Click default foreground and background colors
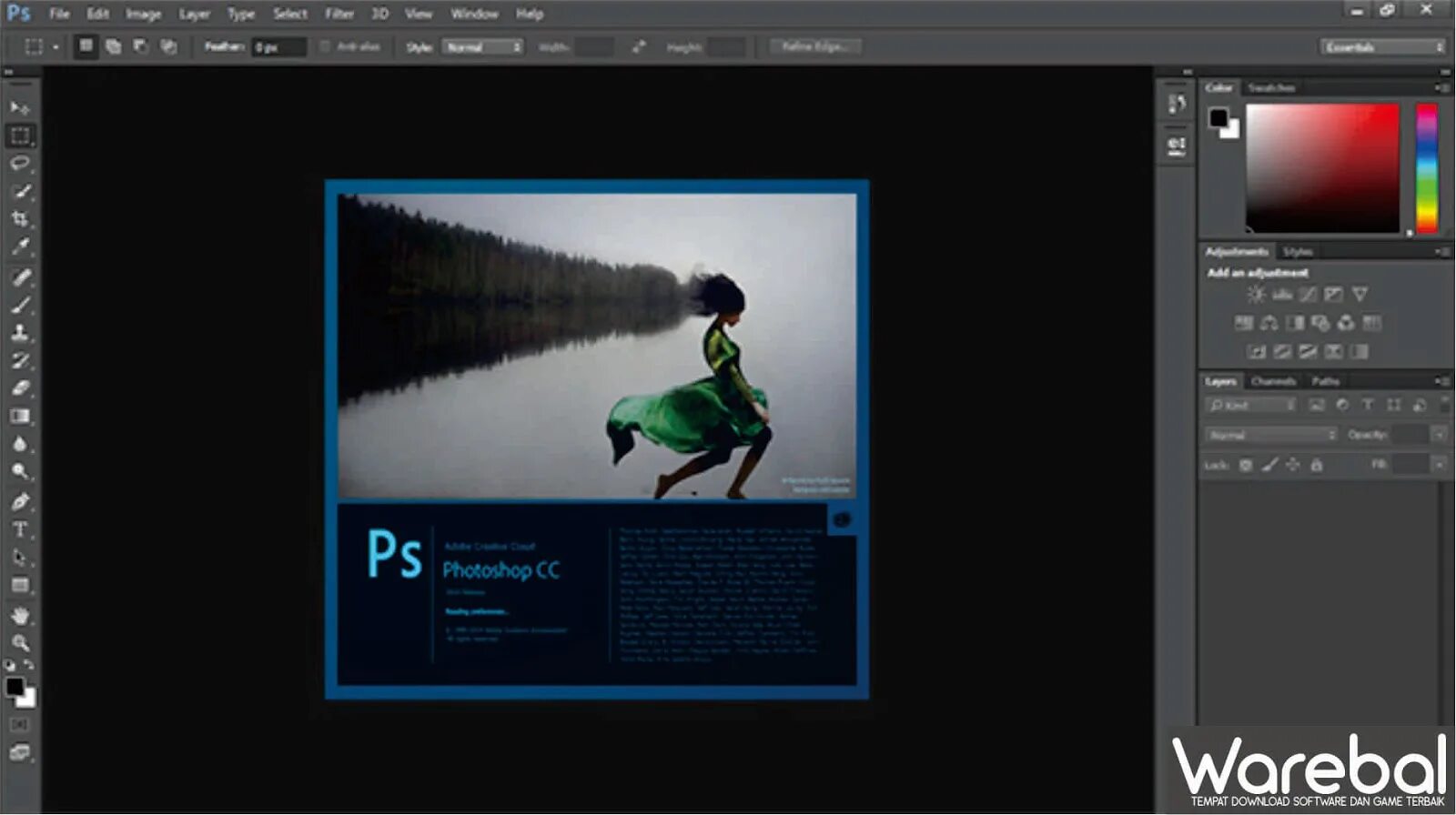Viewport: 1456px width, 815px height. tap(9, 665)
